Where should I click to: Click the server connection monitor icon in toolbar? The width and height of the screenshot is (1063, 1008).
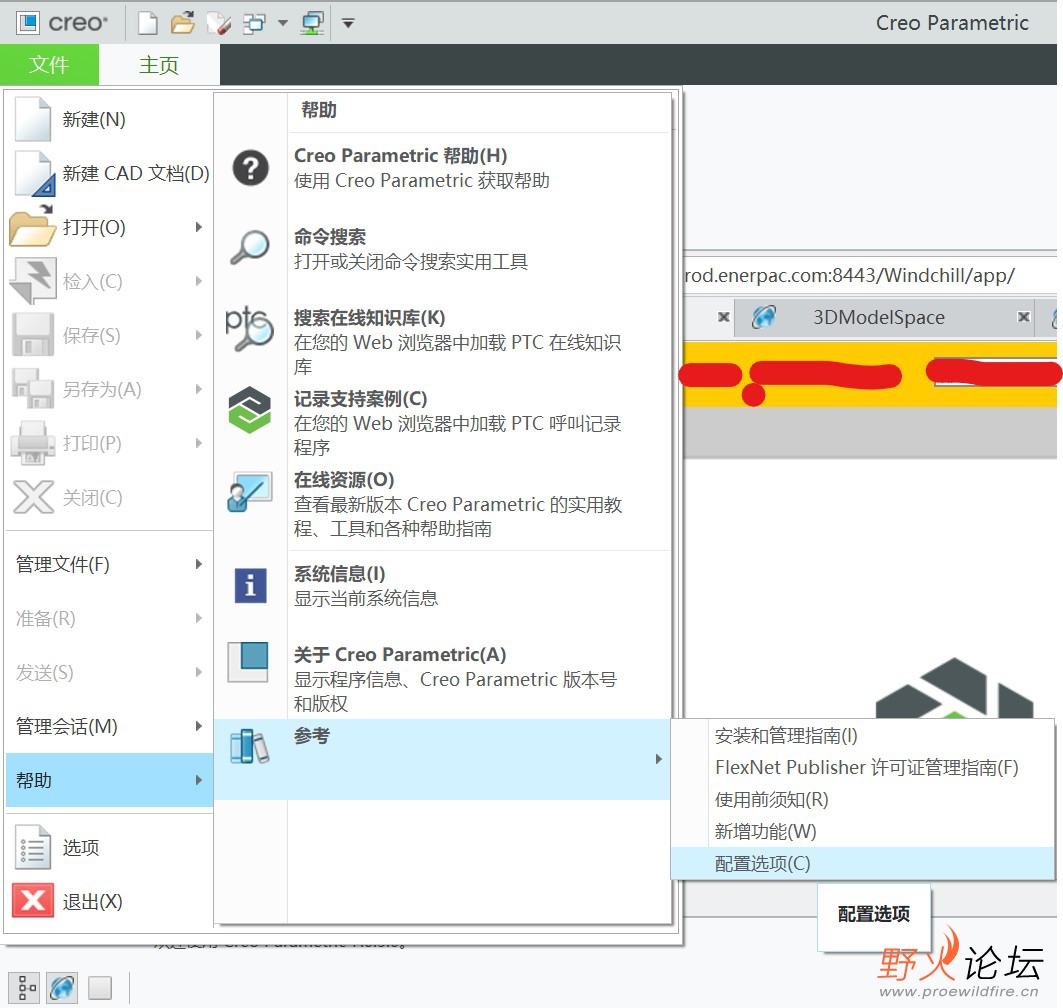pyautogui.click(x=313, y=23)
